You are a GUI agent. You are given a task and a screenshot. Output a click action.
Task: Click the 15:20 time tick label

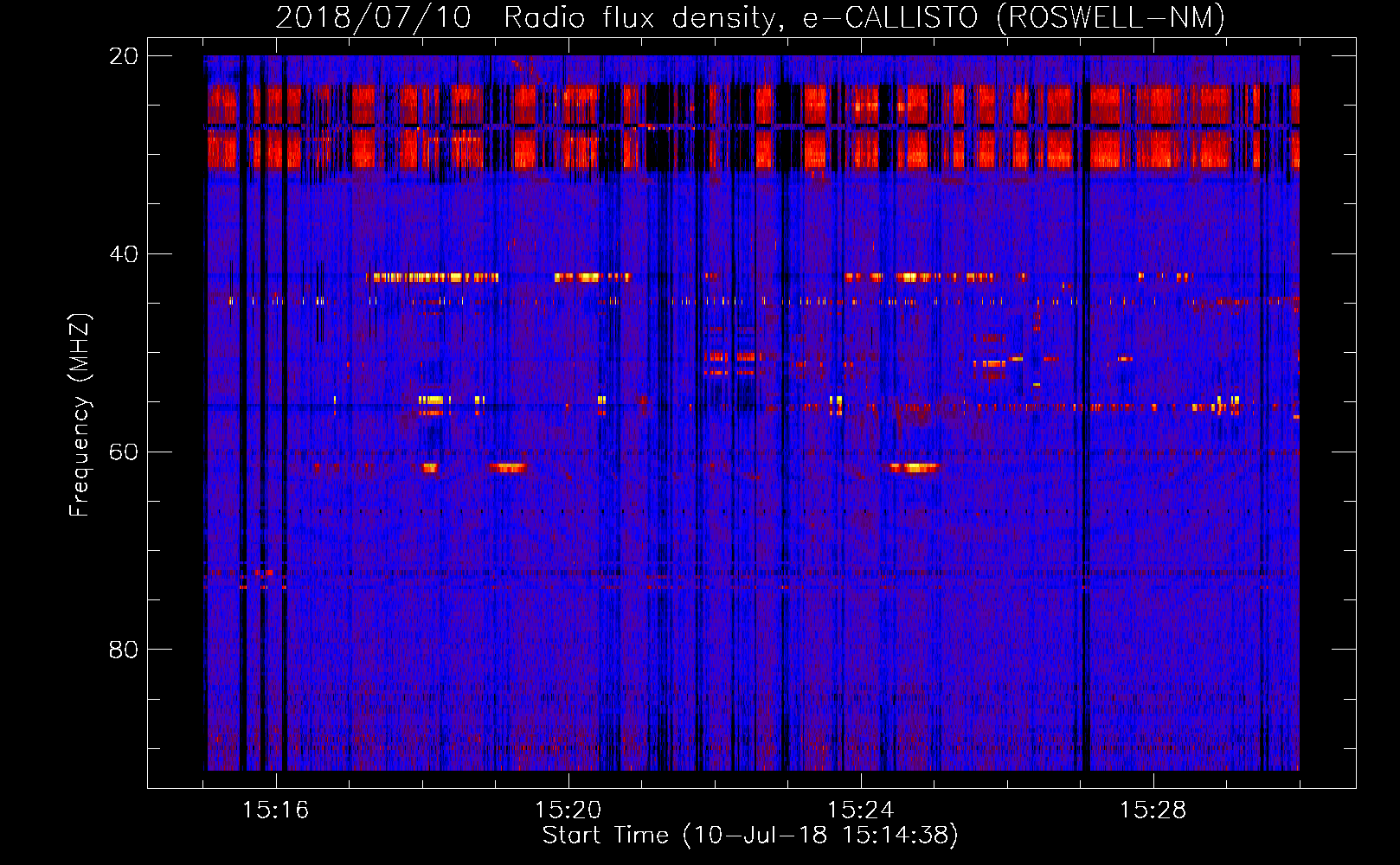[568, 811]
